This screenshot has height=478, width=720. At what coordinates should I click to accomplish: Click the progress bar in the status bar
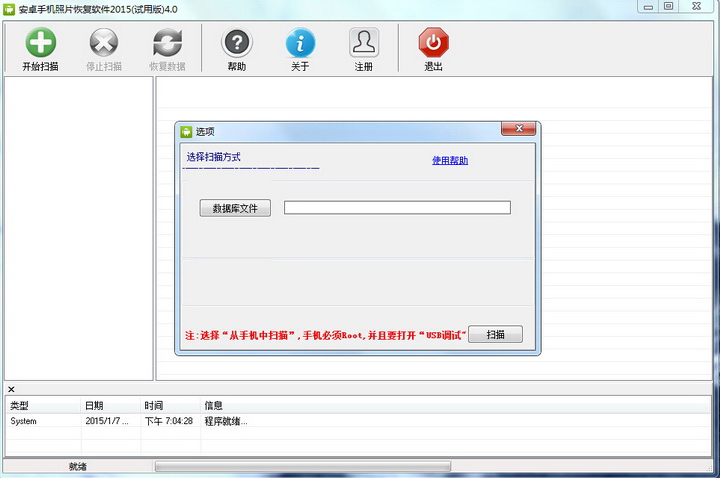point(302,466)
